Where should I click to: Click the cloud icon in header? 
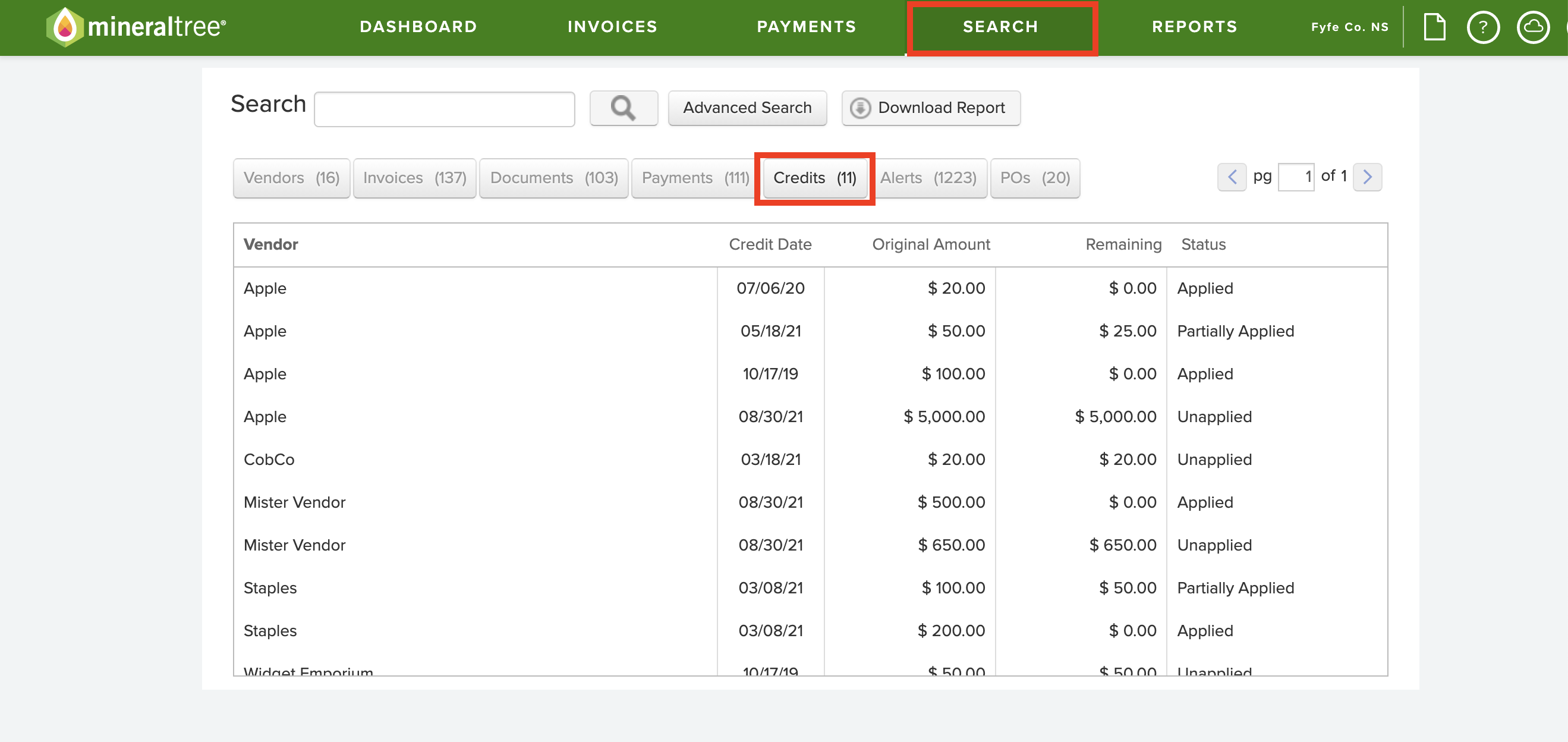coord(1533,27)
